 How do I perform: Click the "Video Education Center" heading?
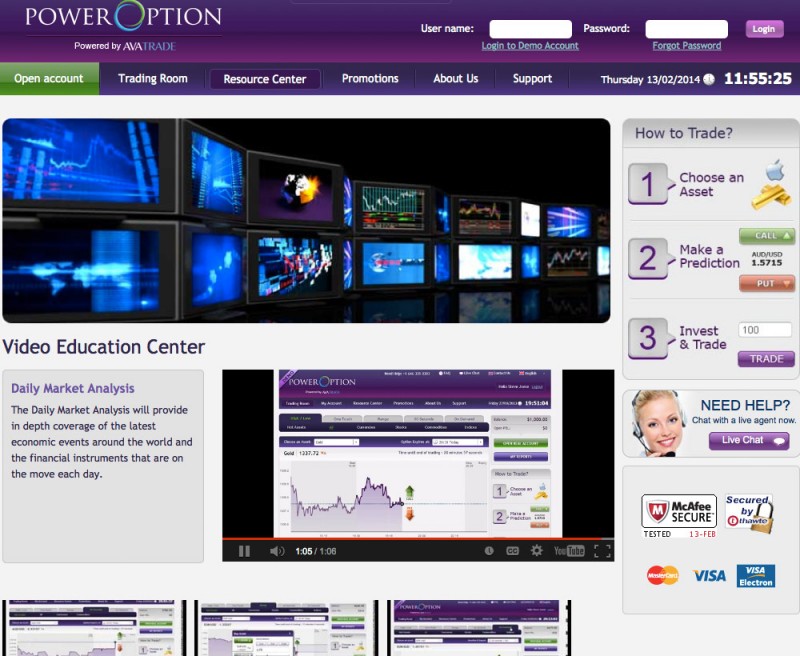click(x=104, y=347)
